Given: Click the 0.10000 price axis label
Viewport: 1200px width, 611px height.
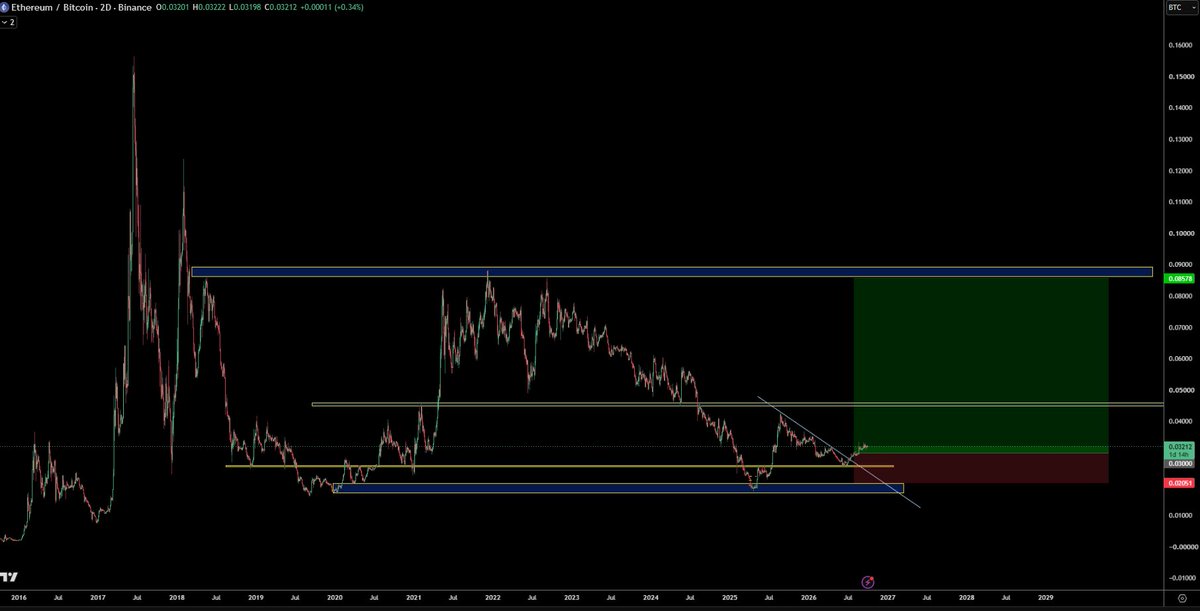Looking at the screenshot, I should [1182, 233].
